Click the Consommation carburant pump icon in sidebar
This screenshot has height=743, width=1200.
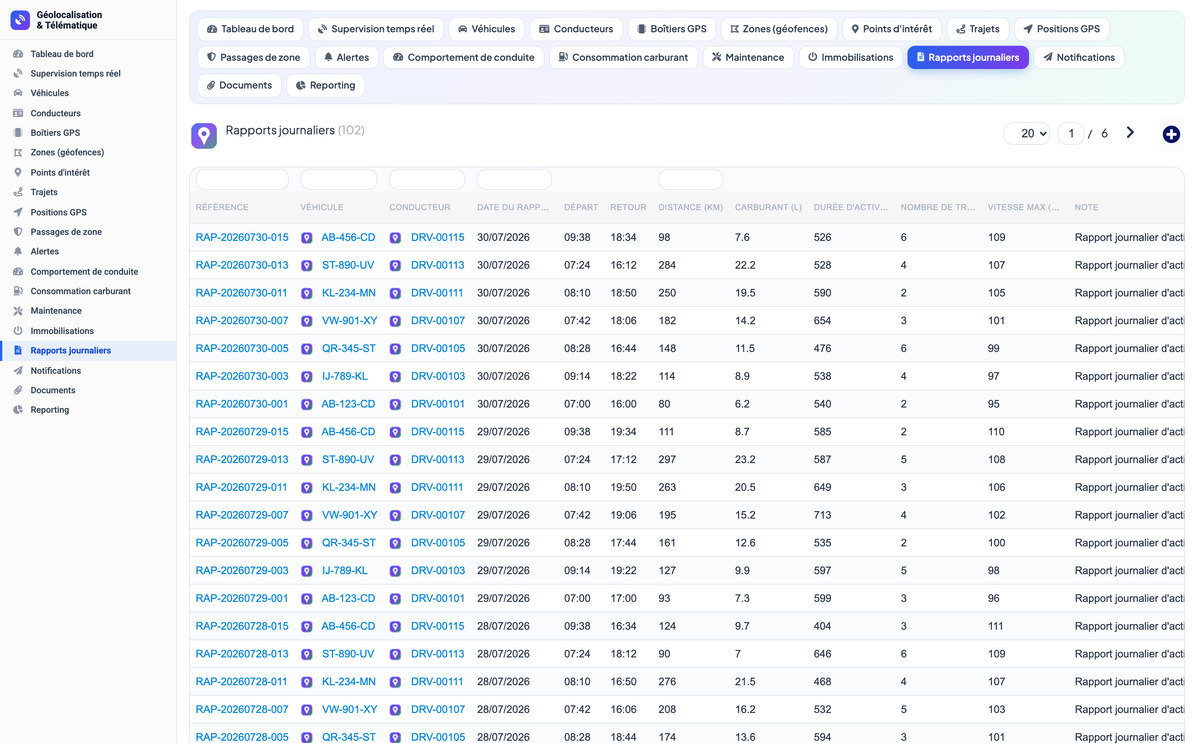click(18, 291)
